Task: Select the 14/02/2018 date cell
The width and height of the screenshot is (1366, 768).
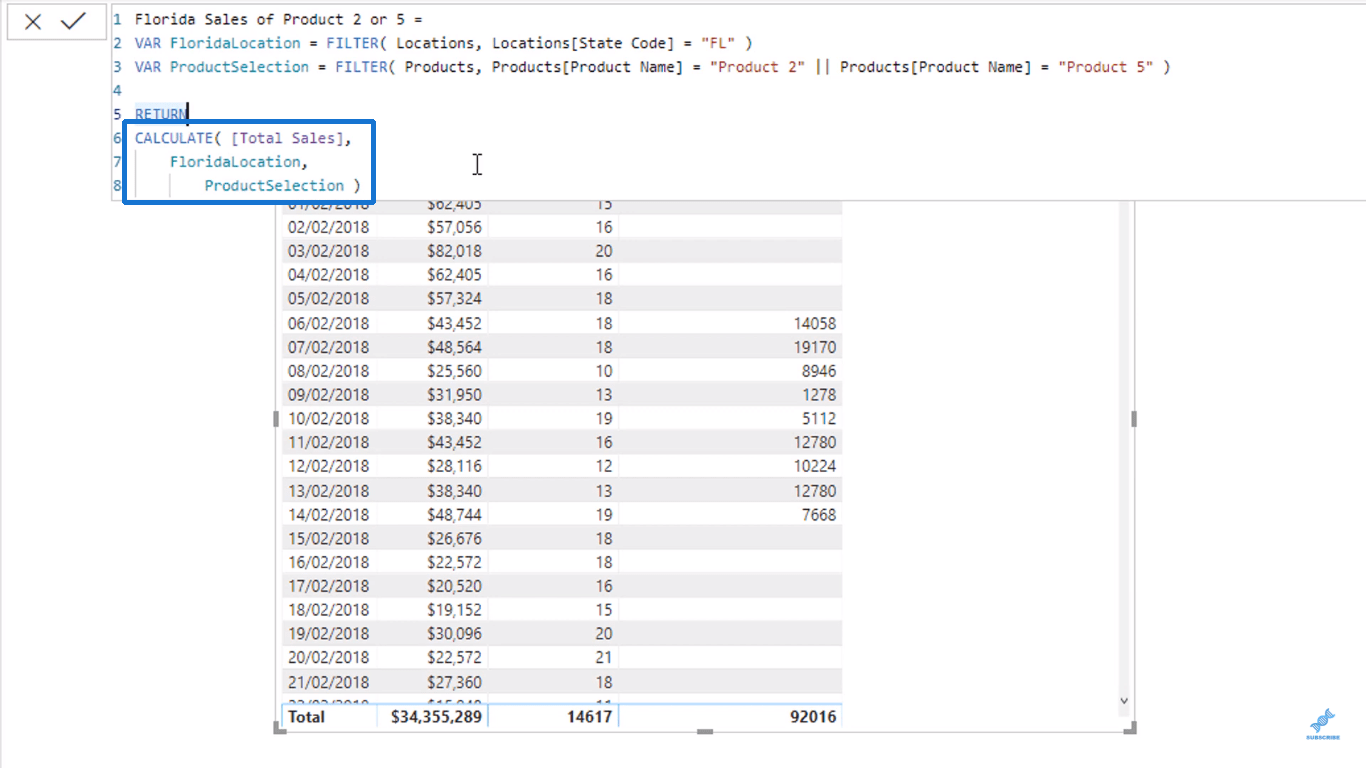Action: [328, 514]
